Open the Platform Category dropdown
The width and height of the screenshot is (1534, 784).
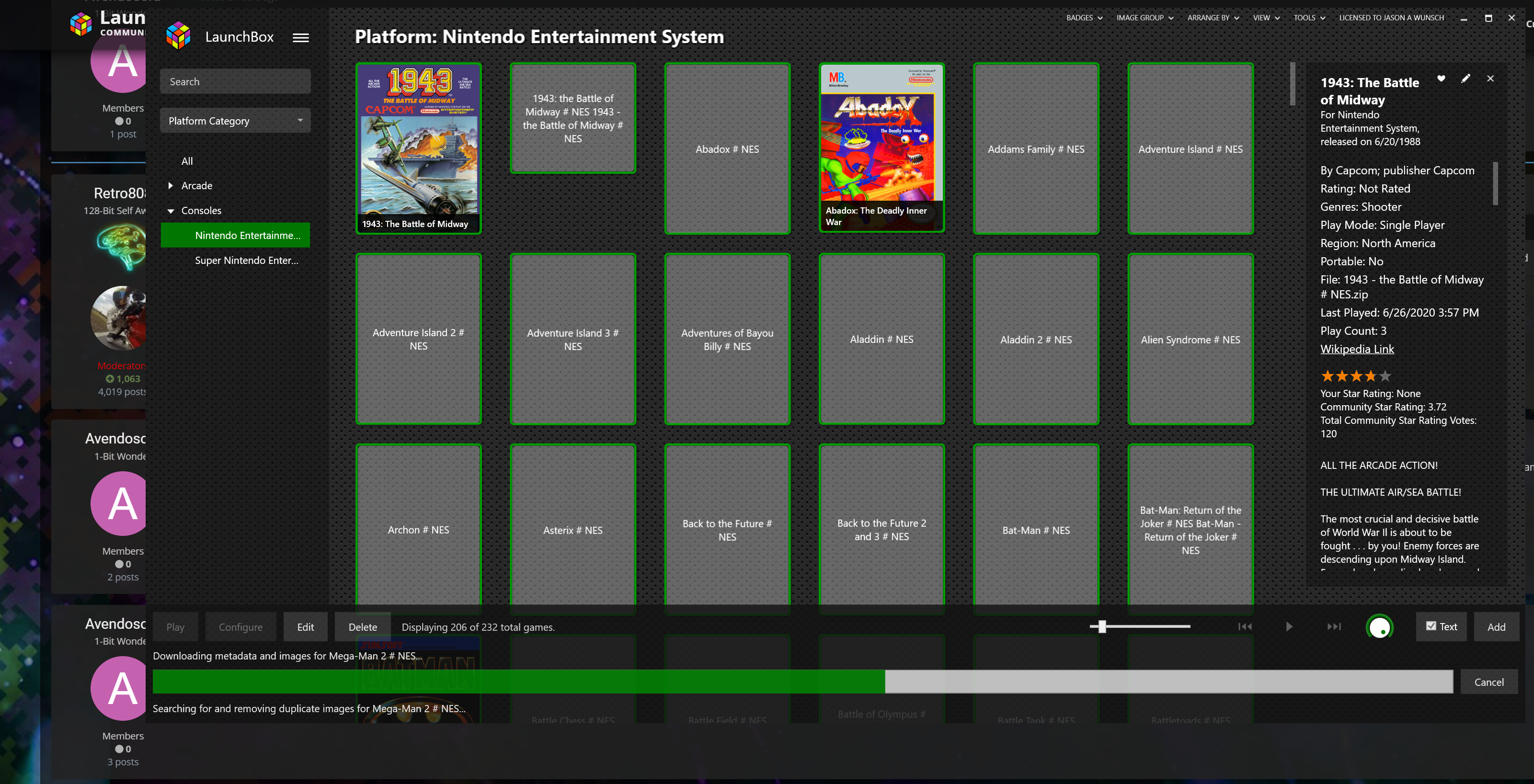[x=235, y=120]
